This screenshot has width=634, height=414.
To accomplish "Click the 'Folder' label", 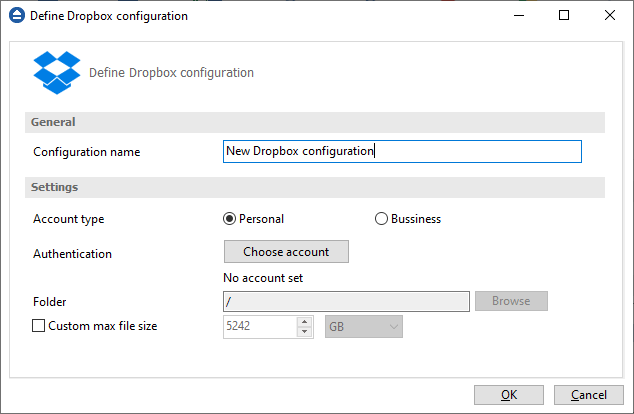I will tap(49, 302).
